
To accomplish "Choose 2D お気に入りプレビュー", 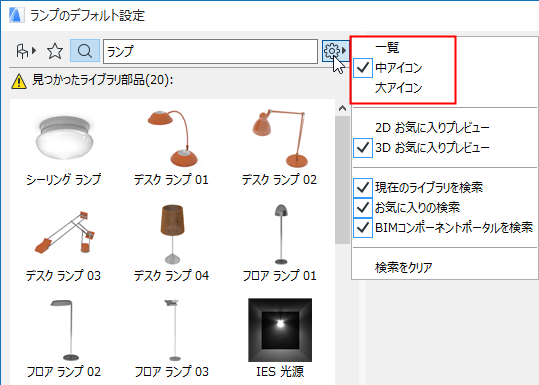I will coord(432,128).
